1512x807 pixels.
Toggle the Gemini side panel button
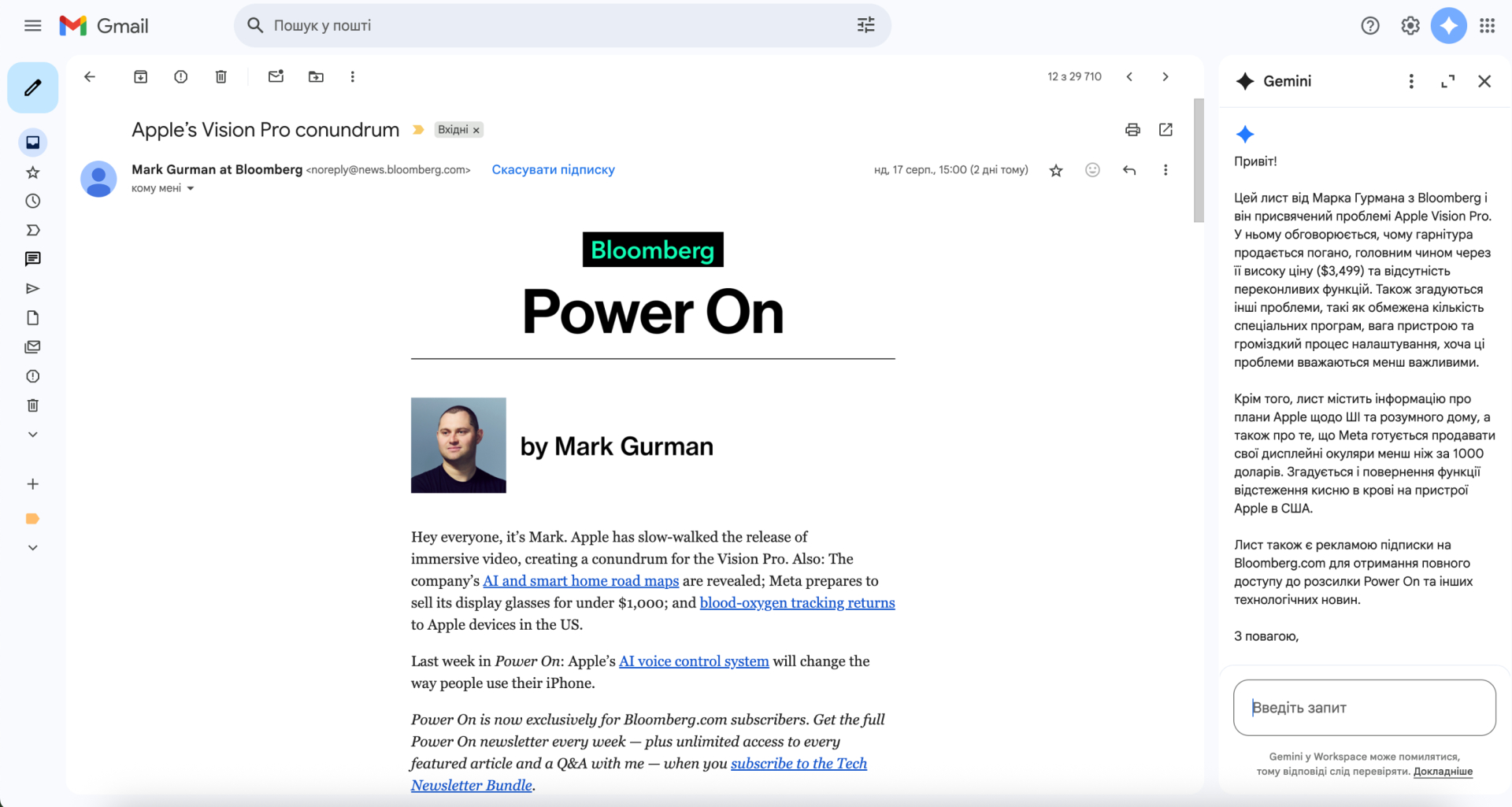click(1448, 25)
